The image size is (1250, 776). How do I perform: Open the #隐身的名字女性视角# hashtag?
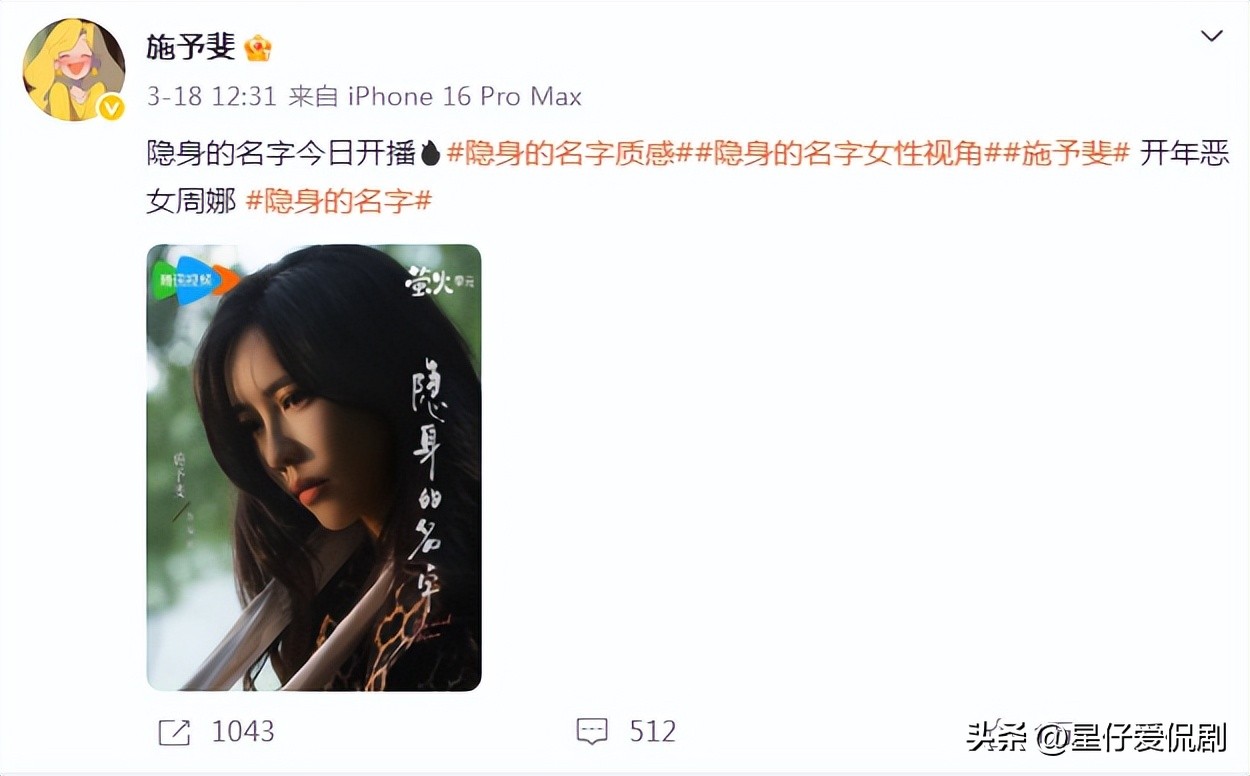click(840, 153)
